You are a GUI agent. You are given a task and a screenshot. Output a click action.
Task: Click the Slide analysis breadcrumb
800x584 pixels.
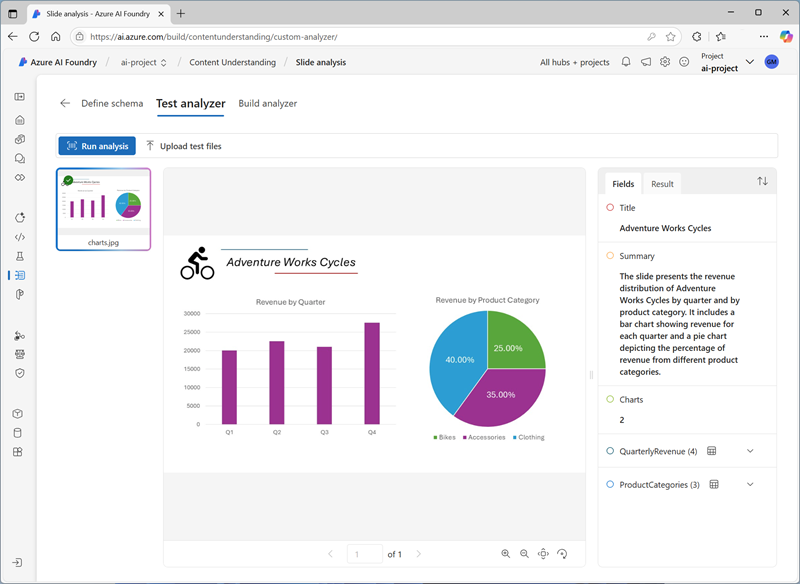click(321, 62)
